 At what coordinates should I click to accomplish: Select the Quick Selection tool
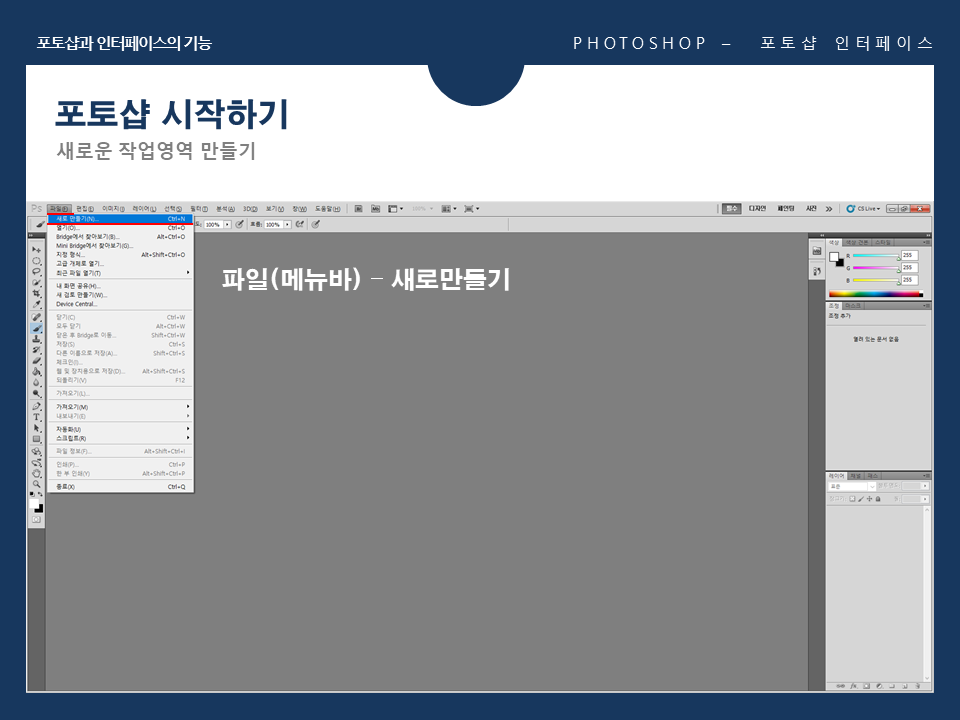coord(37,282)
